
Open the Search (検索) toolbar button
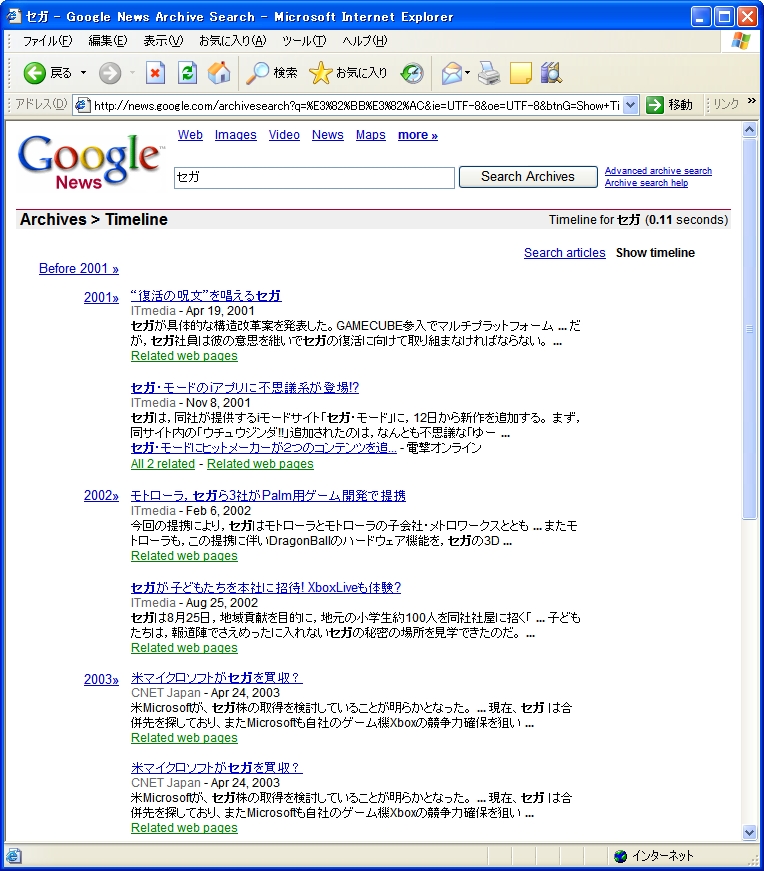[x=272, y=73]
